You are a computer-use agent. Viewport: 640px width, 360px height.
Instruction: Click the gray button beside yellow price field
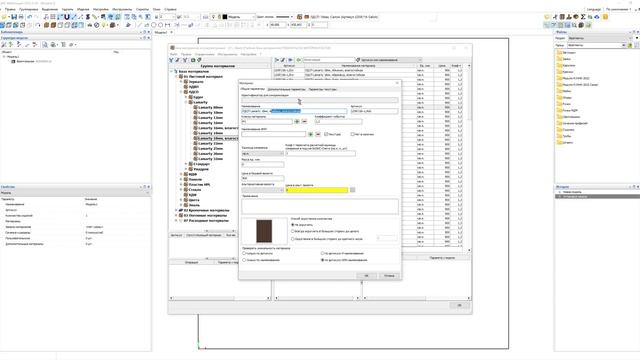coord(353,190)
